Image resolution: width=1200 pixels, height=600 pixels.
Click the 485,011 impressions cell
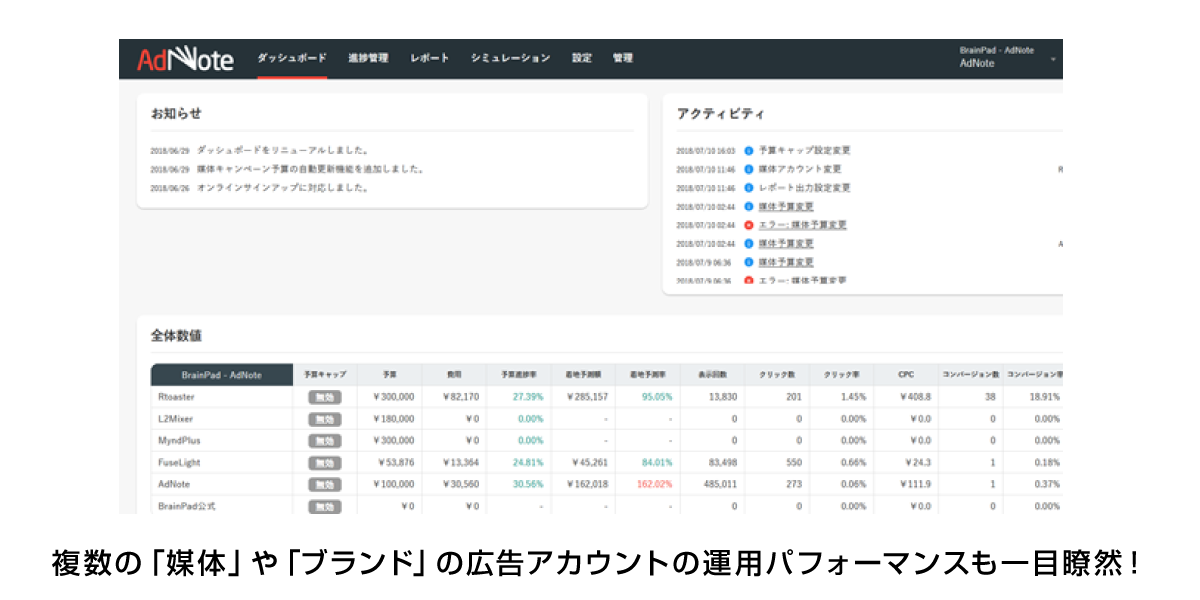(720, 484)
